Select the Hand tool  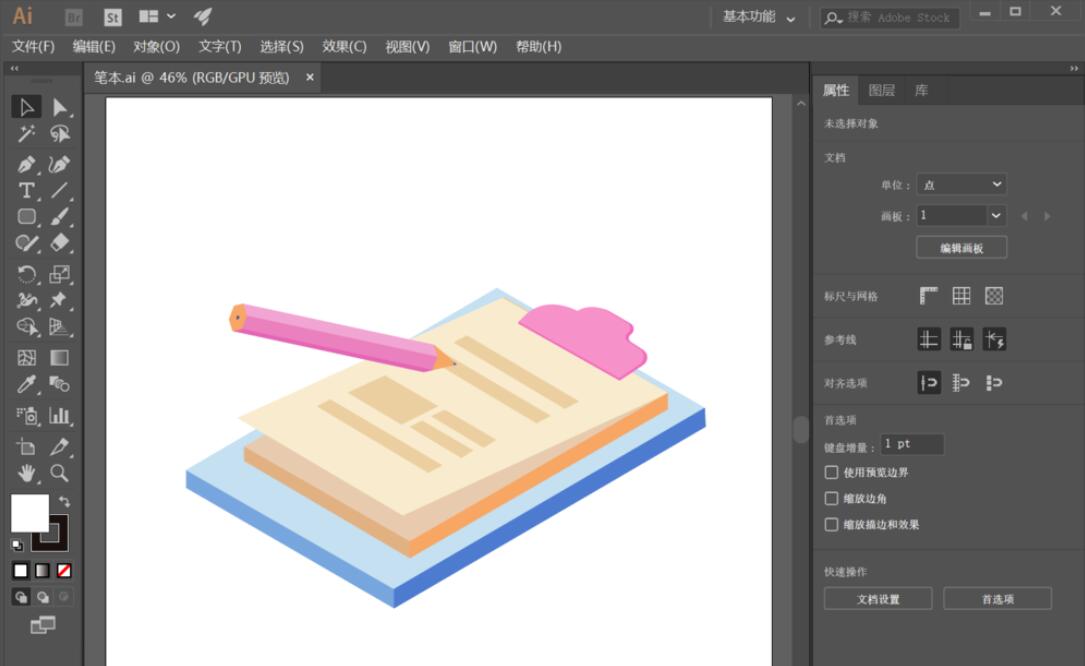pos(26,474)
